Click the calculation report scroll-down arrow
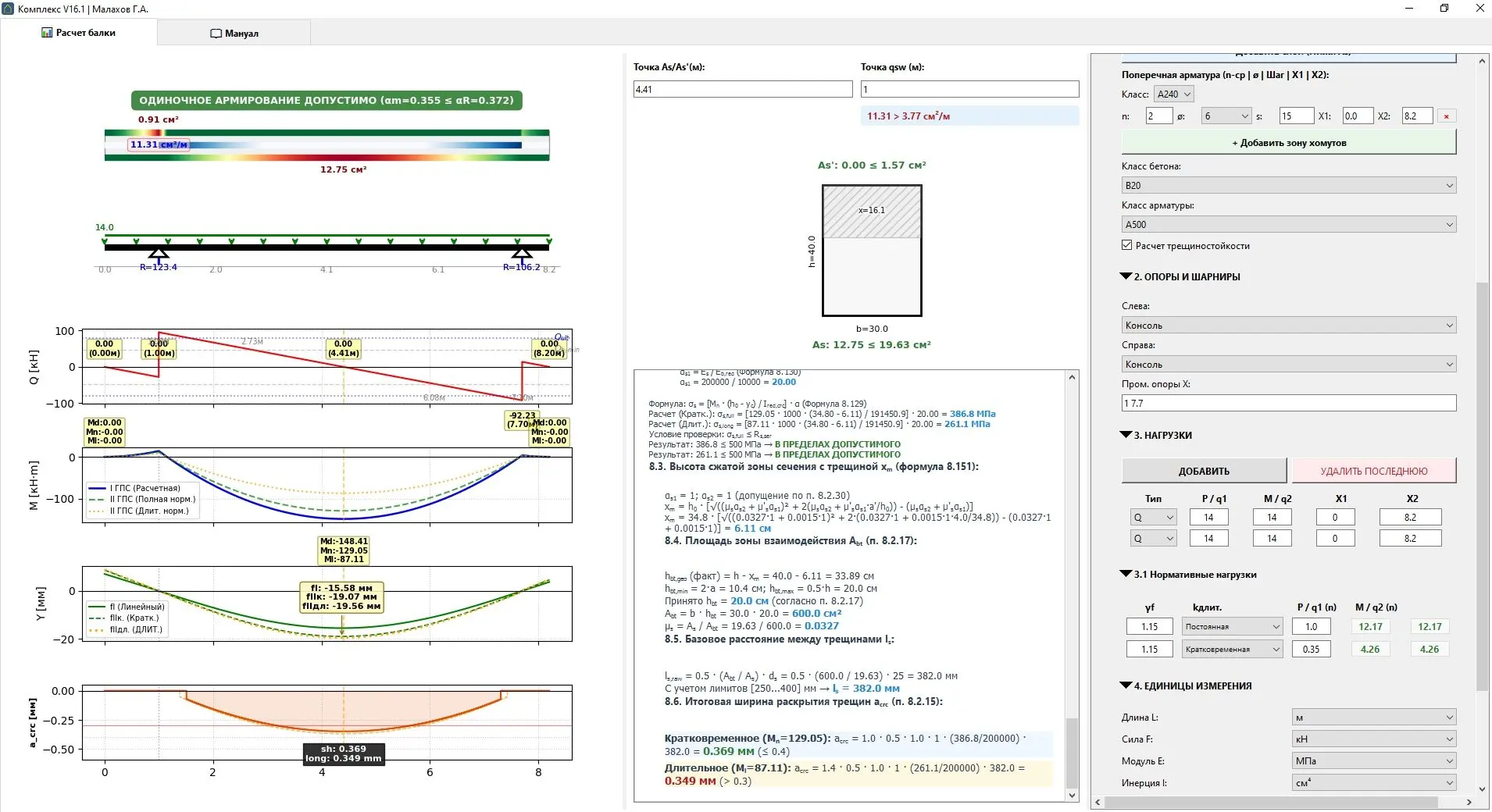 point(1072,795)
